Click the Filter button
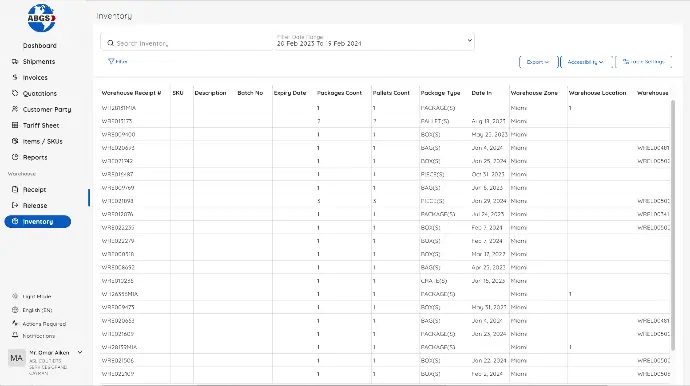Viewport: 690px width, 386px height. pyautogui.click(x=117, y=62)
